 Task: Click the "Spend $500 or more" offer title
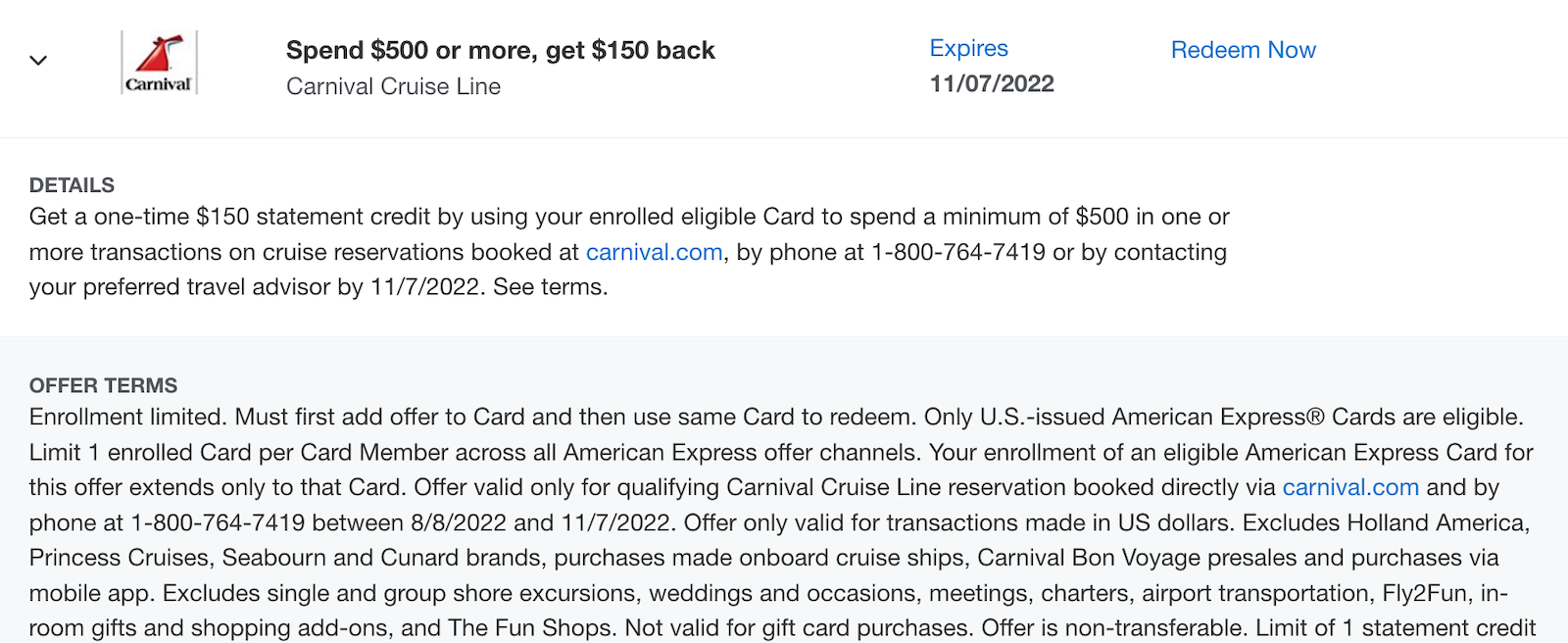coord(500,50)
